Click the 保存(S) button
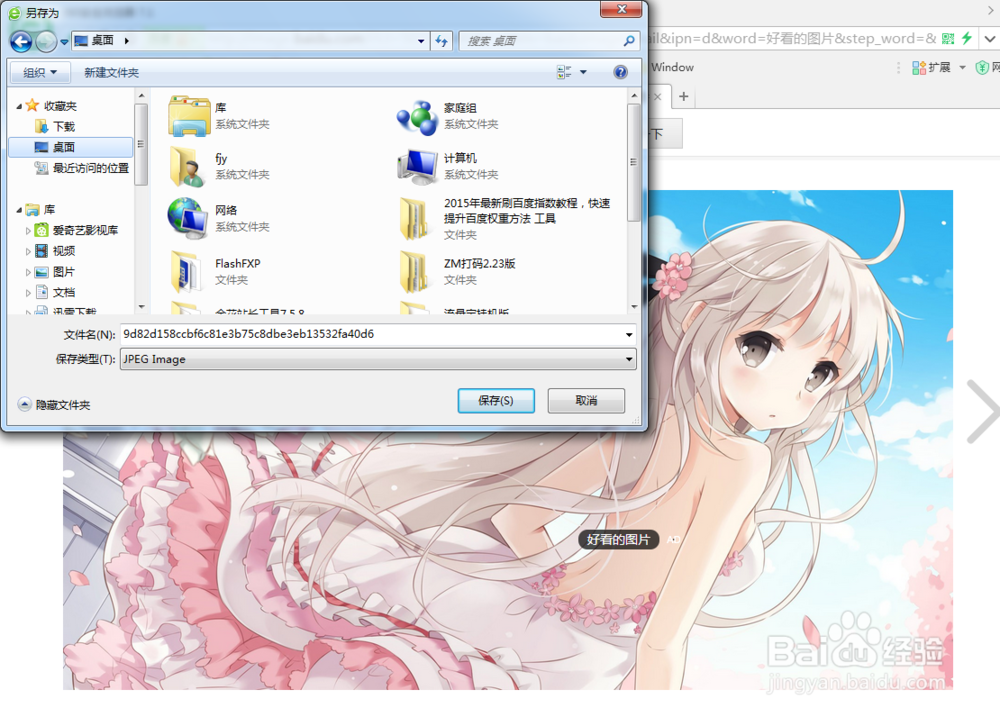1000x717 pixels. pos(496,401)
